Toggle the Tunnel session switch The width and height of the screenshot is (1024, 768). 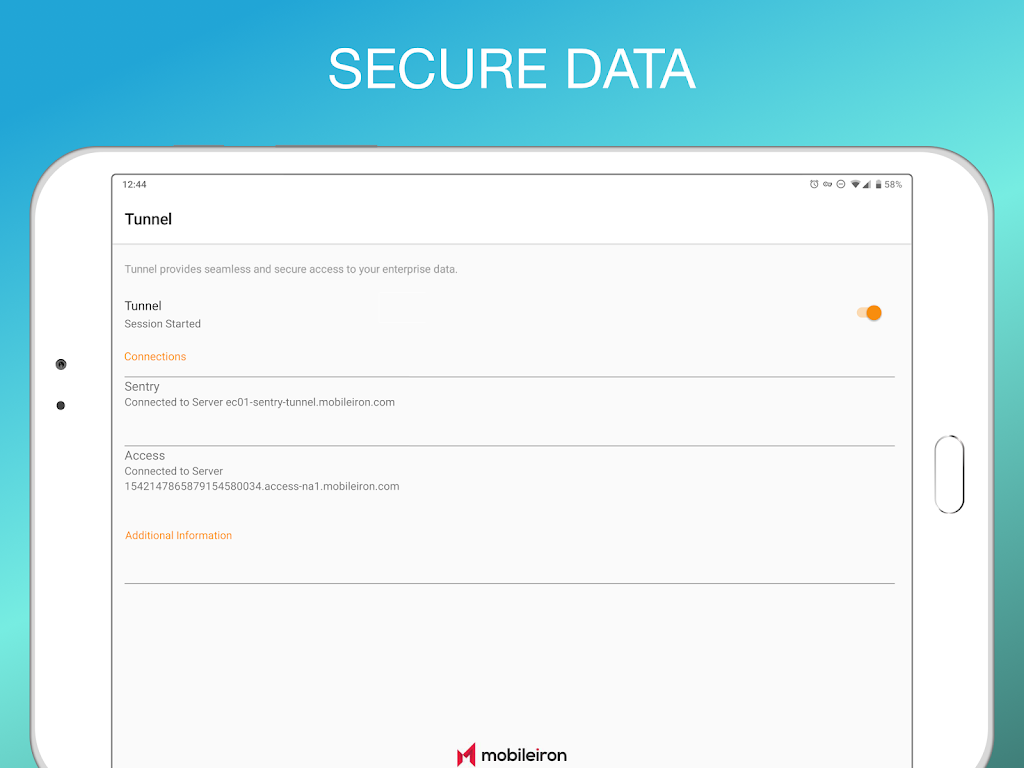[869, 313]
